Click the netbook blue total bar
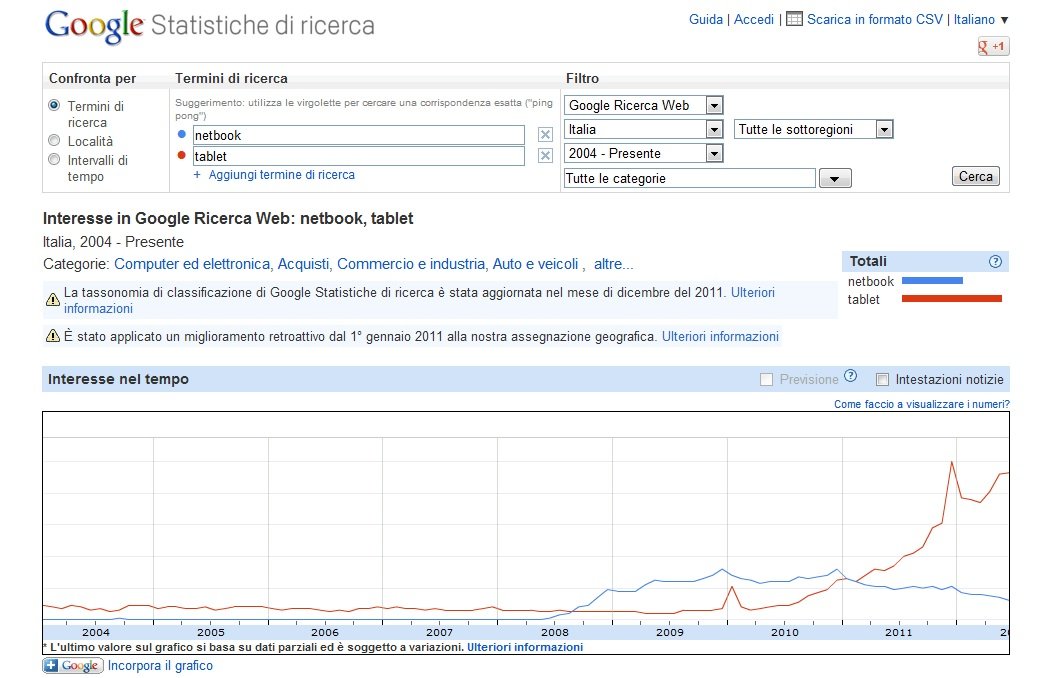This screenshot has width=1063, height=678. (x=932, y=281)
